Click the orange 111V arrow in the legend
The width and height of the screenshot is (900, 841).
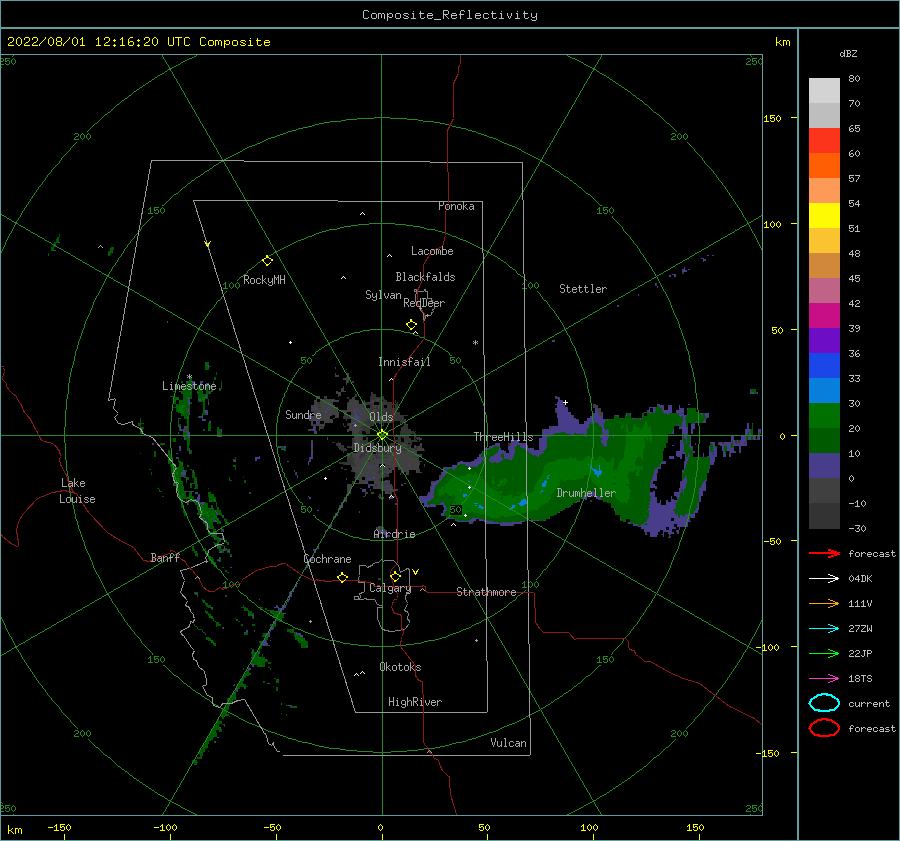pyautogui.click(x=824, y=603)
